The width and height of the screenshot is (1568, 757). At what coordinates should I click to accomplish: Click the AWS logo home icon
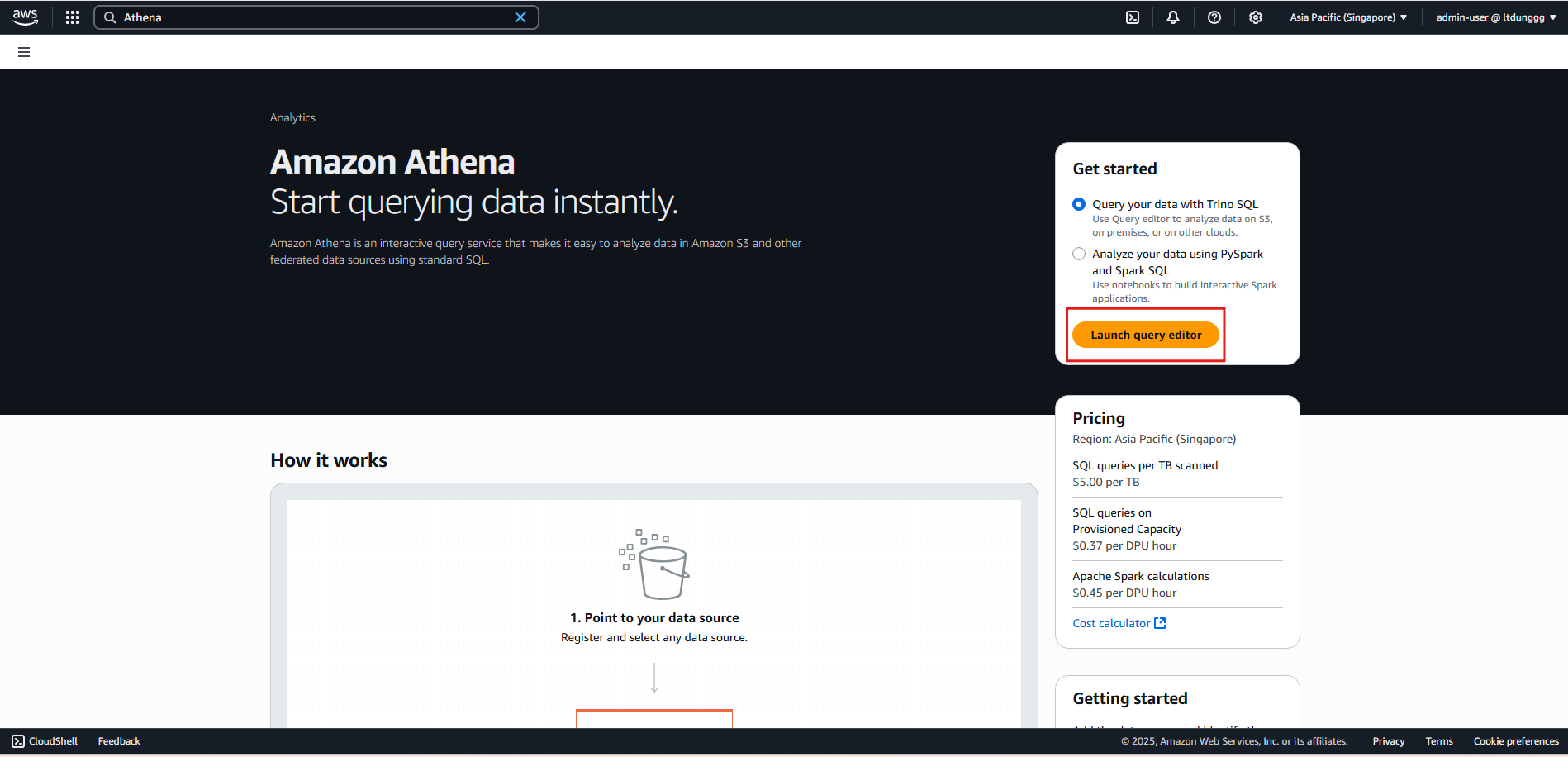pyautogui.click(x=26, y=17)
